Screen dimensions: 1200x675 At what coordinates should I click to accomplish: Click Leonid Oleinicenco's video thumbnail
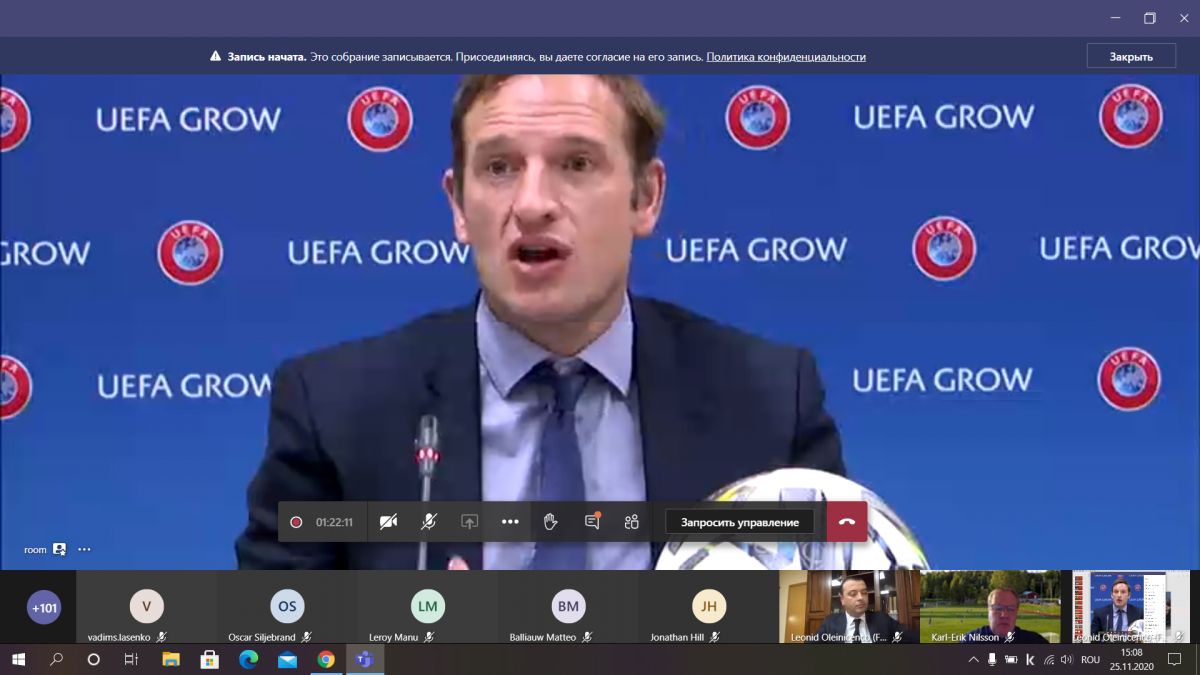(x=849, y=606)
